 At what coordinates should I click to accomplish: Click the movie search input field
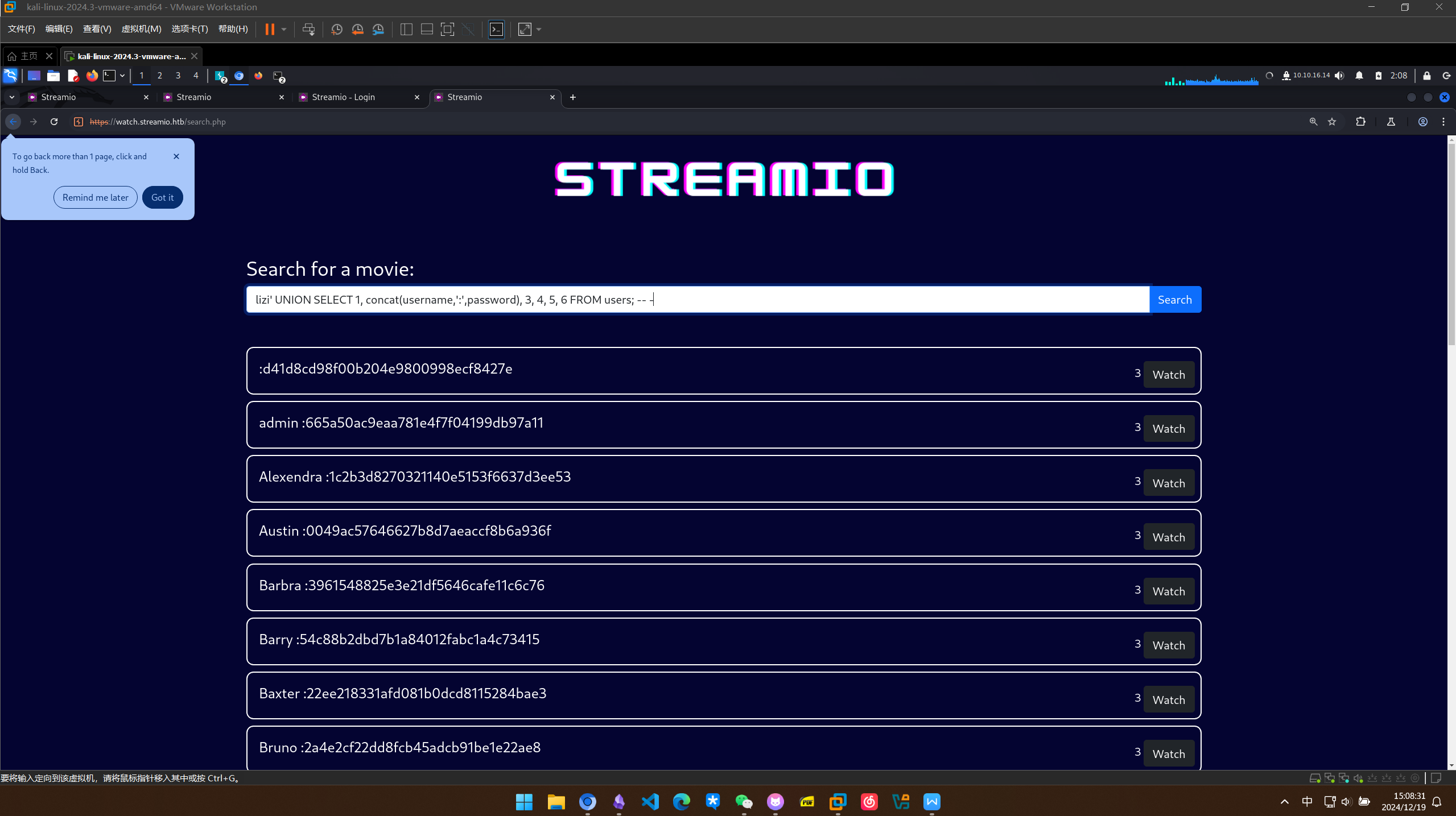[697, 300]
